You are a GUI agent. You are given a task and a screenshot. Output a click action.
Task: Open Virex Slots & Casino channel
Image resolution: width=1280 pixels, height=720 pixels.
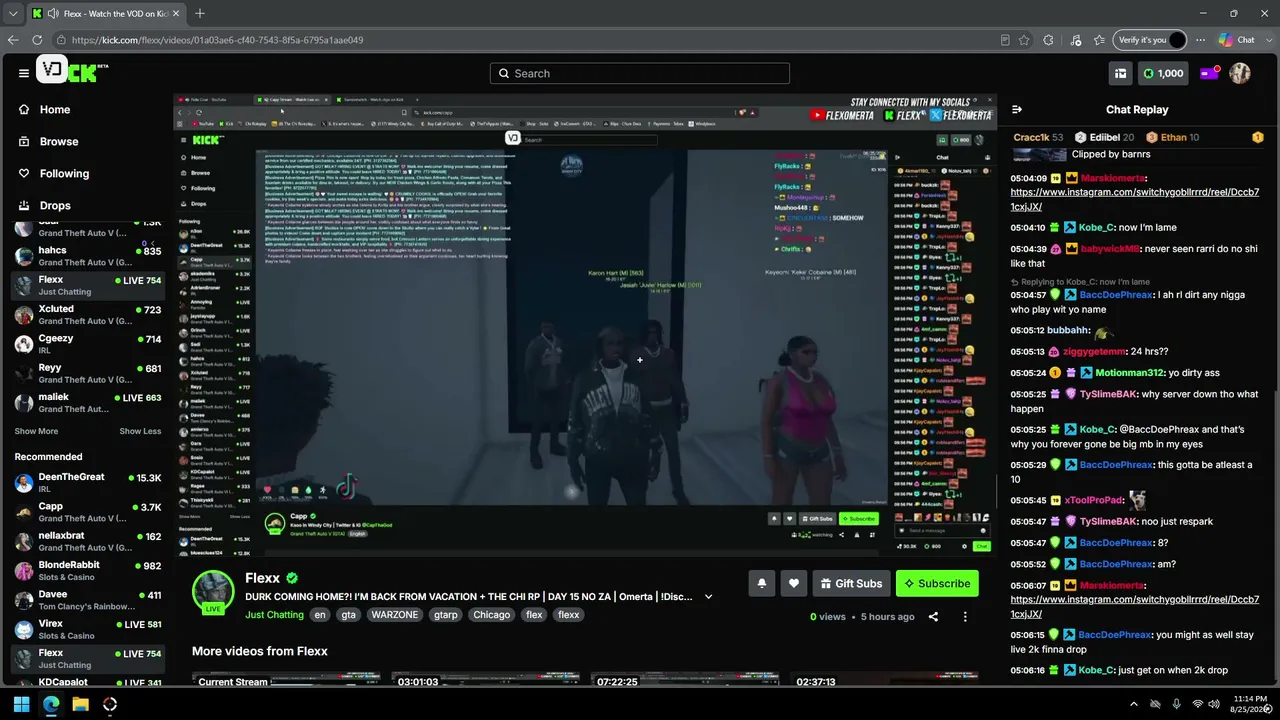(87, 629)
